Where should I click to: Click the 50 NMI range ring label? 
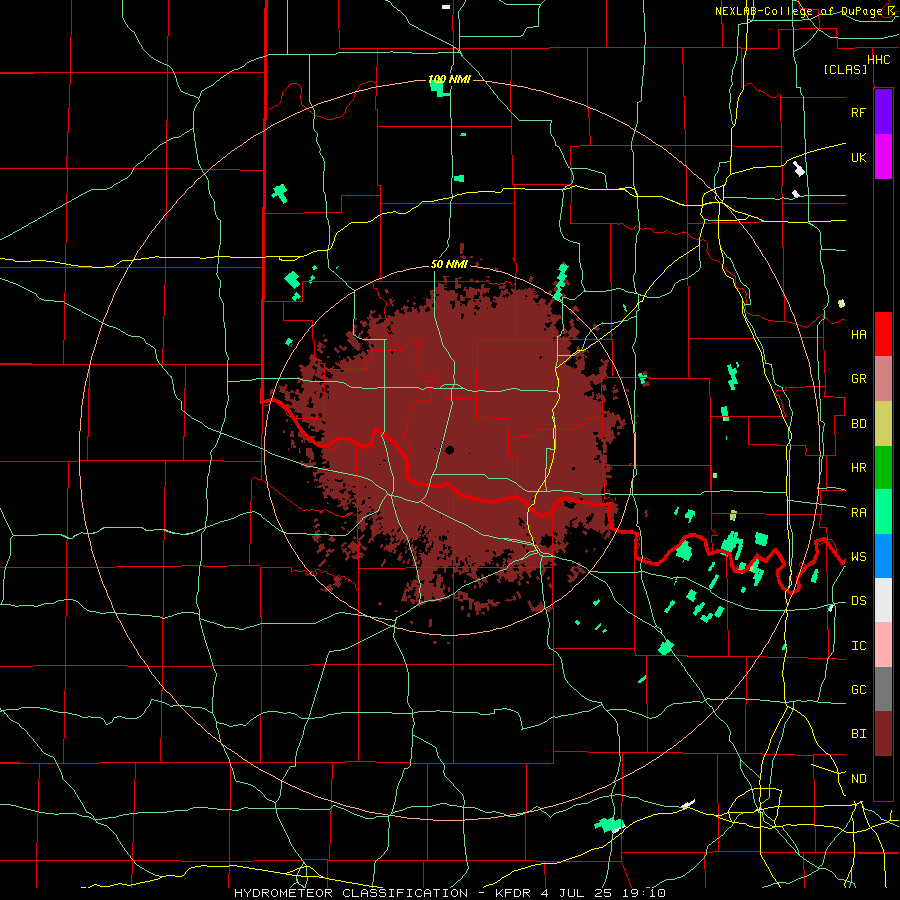[x=449, y=264]
